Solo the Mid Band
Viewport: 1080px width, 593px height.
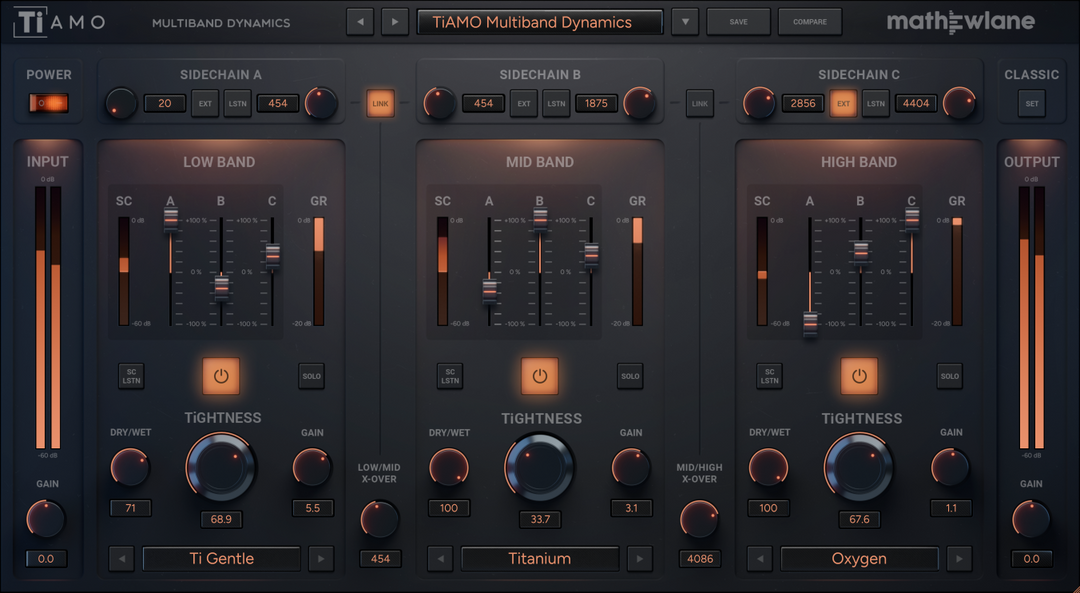(x=630, y=376)
